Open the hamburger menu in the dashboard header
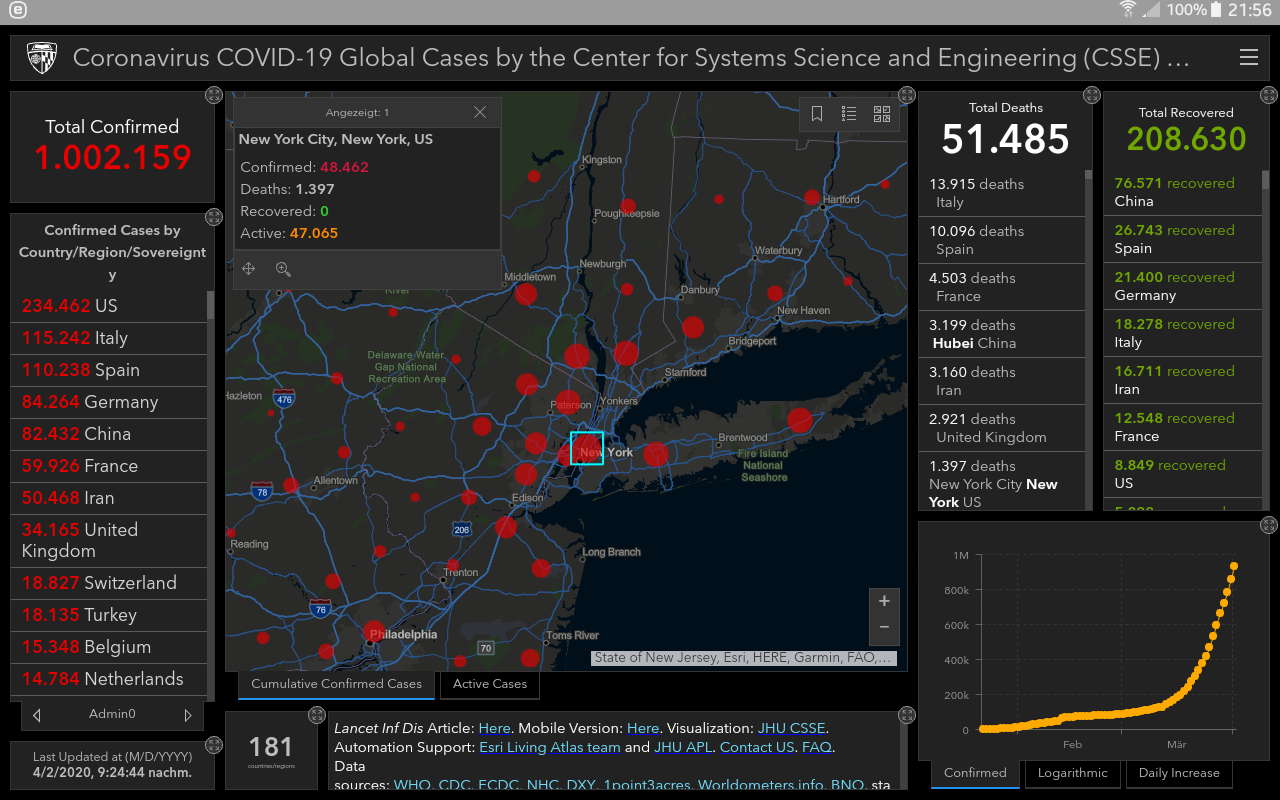This screenshot has width=1280, height=800. pyautogui.click(x=1248, y=58)
